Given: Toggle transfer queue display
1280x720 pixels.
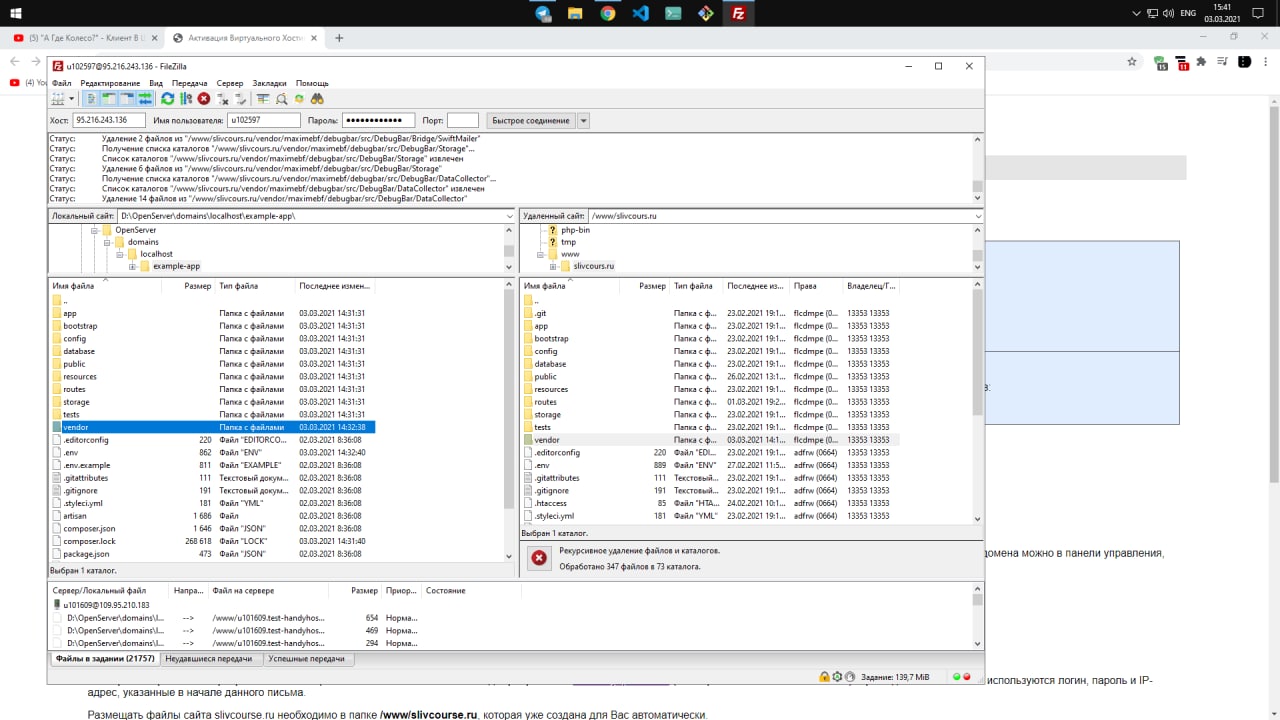Looking at the screenshot, I should tap(145, 99).
